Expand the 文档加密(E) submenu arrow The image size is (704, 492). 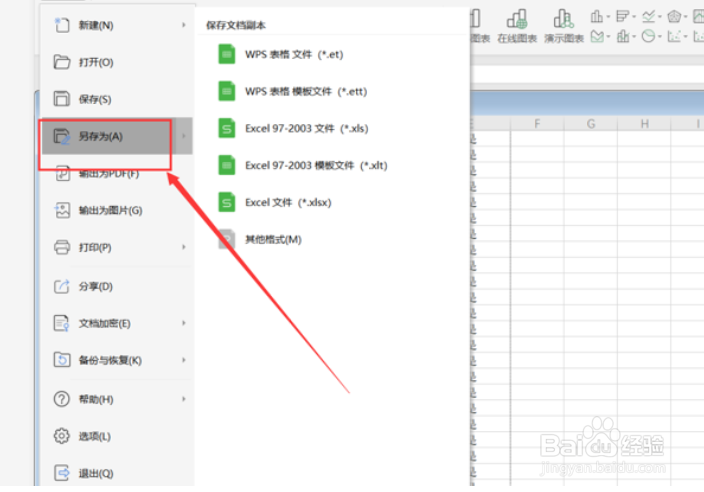coord(184,323)
